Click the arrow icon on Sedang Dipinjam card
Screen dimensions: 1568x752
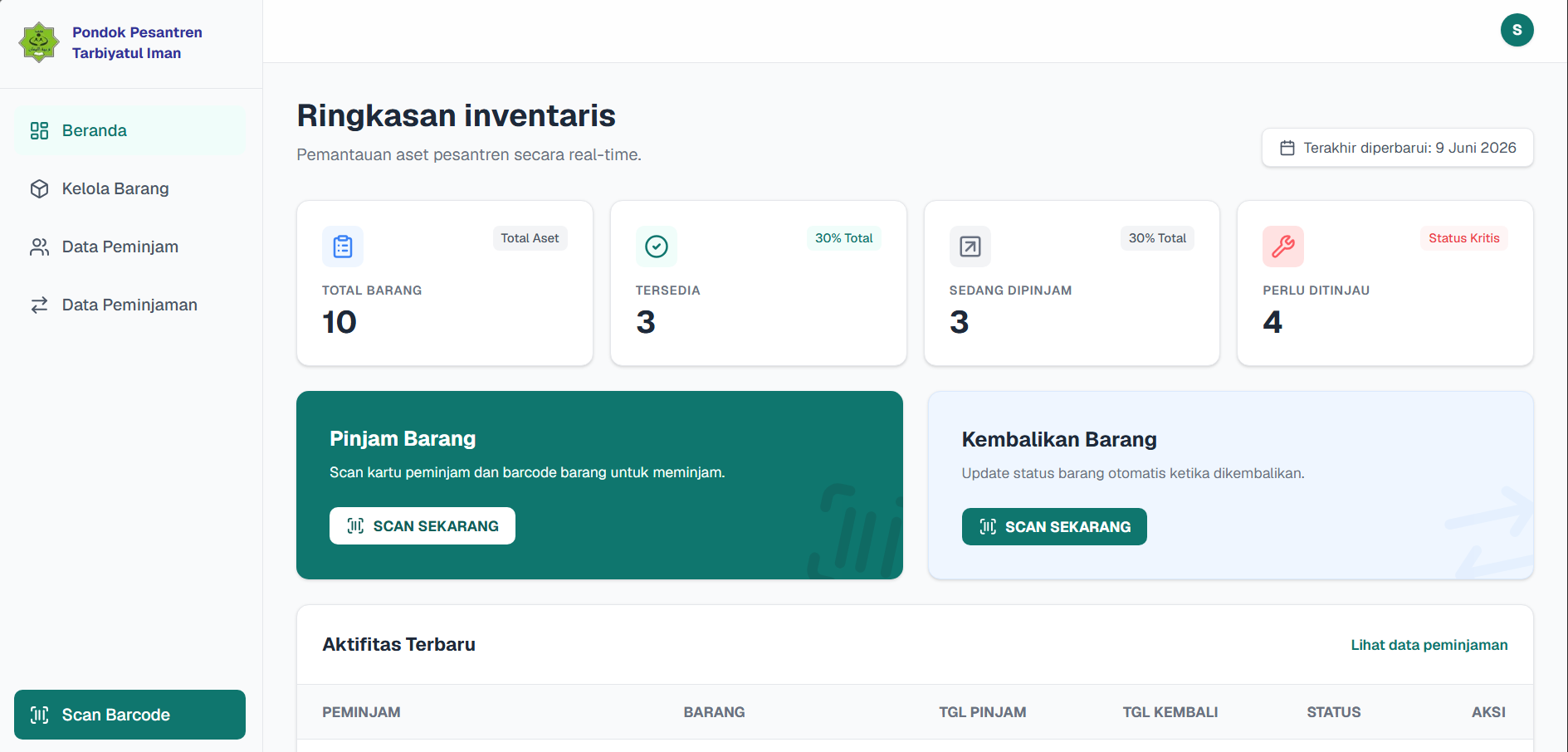coord(970,247)
